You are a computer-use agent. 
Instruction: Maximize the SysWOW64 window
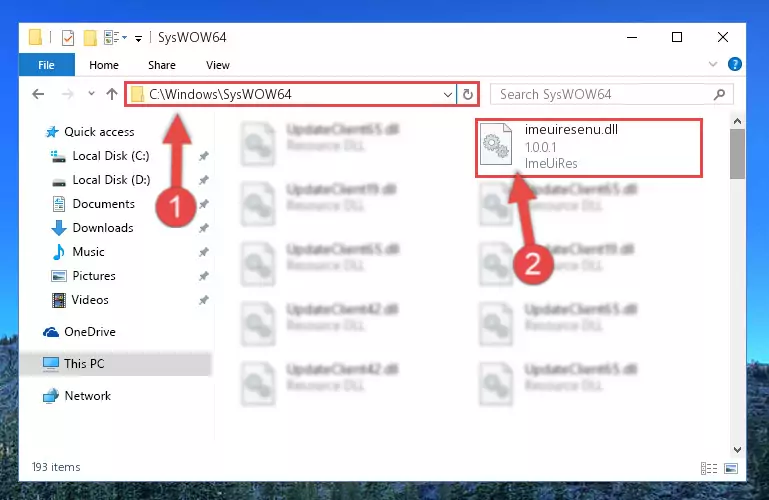click(677, 37)
